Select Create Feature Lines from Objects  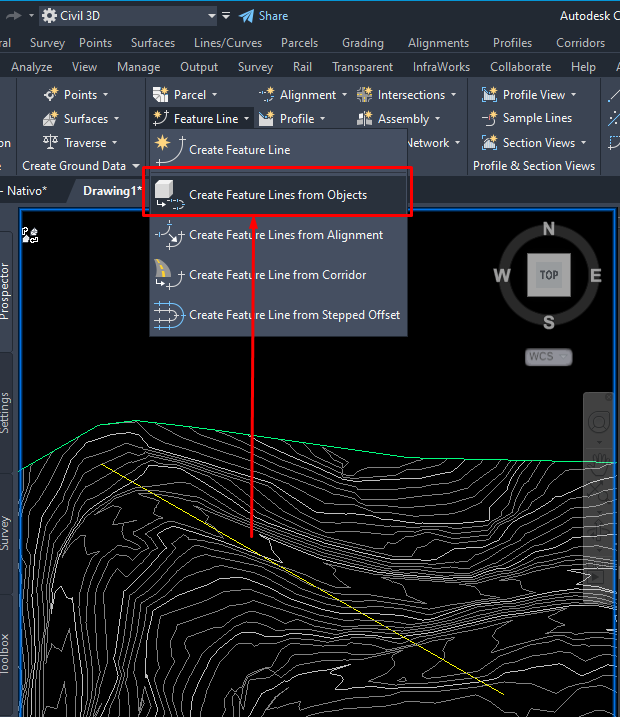point(278,195)
